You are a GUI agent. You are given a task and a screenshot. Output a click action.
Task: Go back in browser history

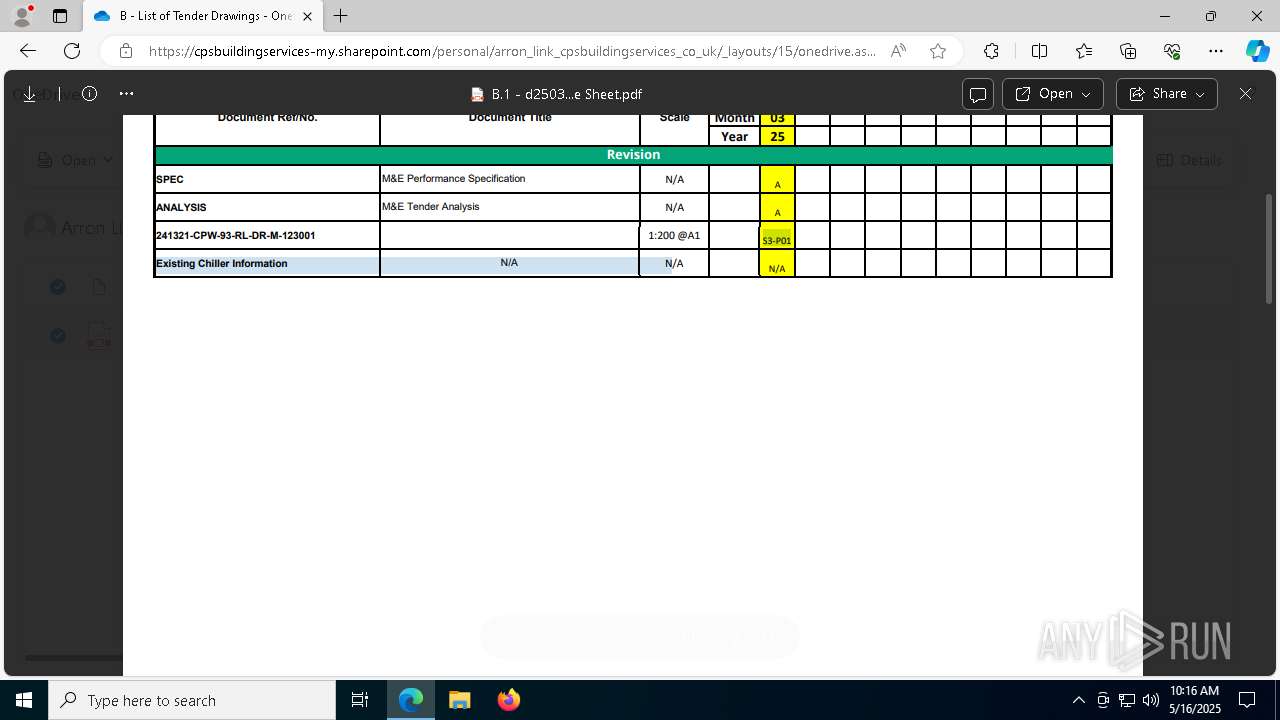[28, 51]
